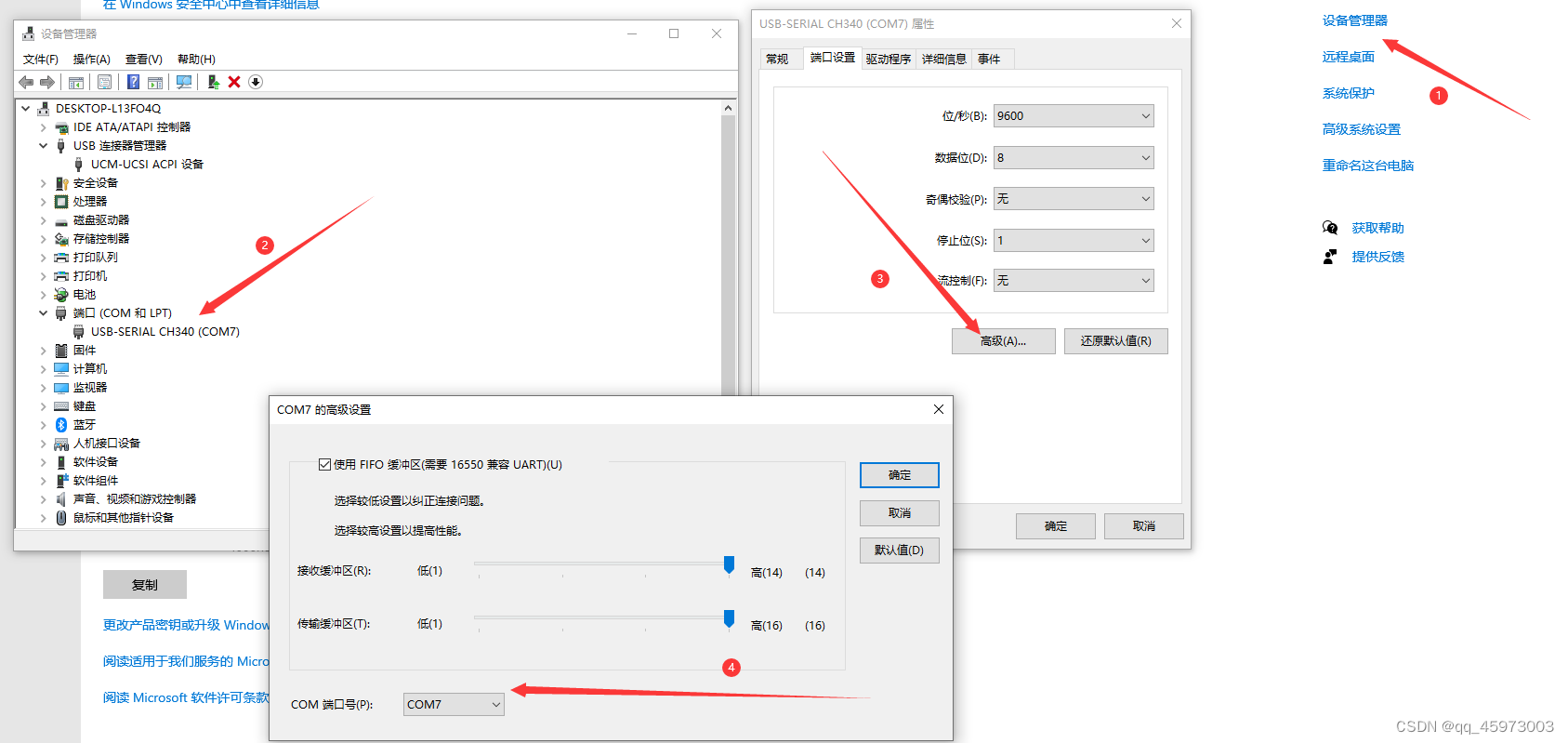Click the firmware (固件) category icon
This screenshot has width=1568, height=743.
point(61,351)
